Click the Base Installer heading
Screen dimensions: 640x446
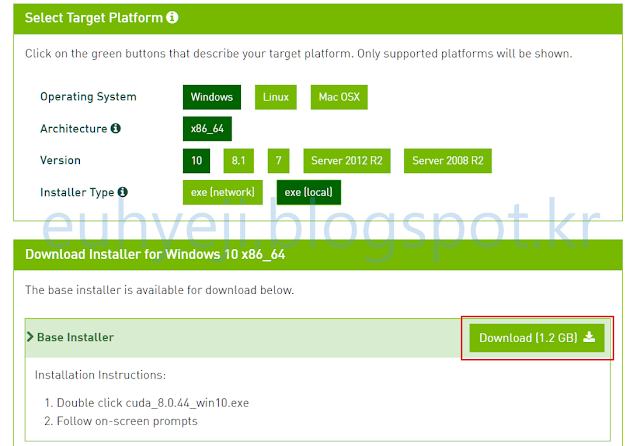[76, 337]
